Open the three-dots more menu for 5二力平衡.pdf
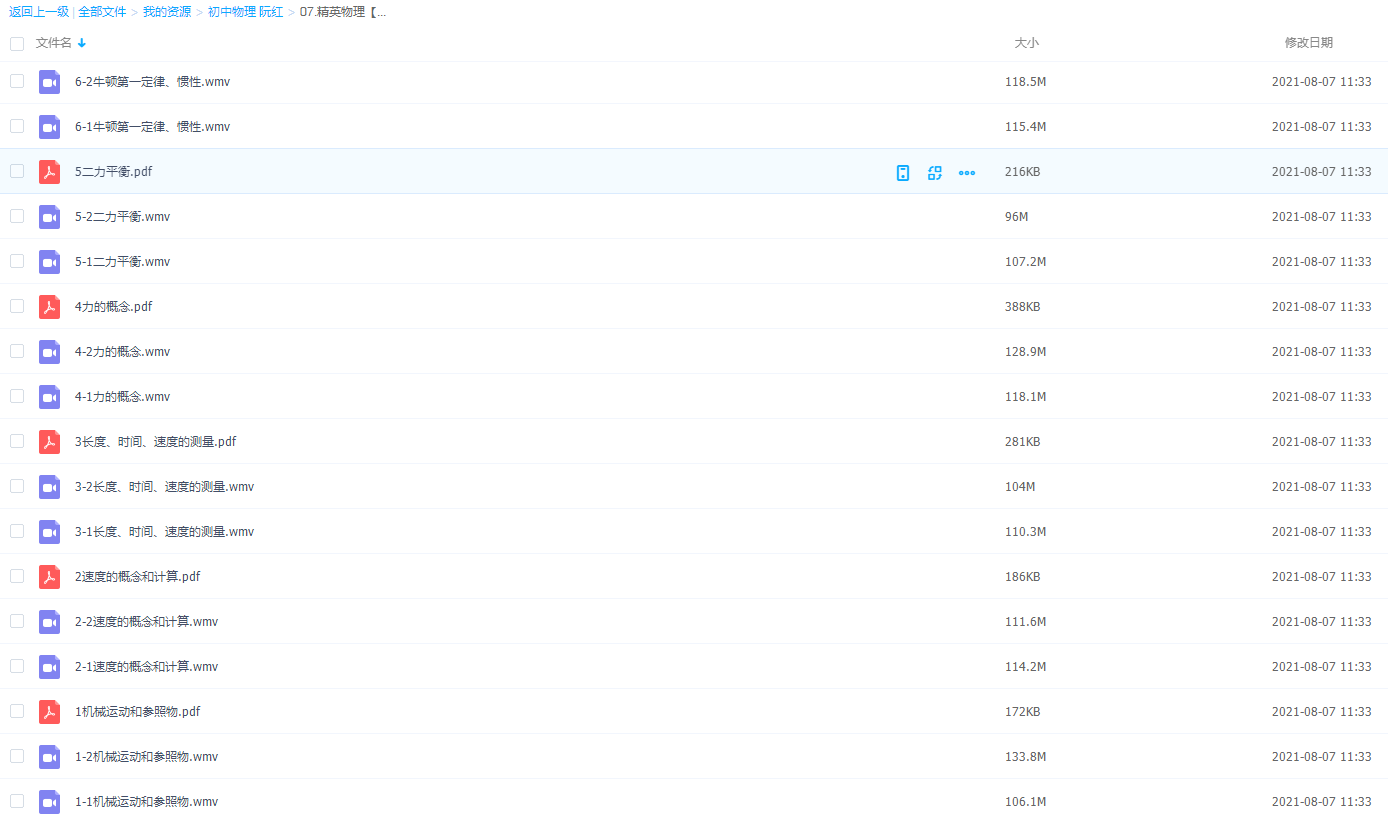The image size is (1388, 819). (x=967, y=173)
